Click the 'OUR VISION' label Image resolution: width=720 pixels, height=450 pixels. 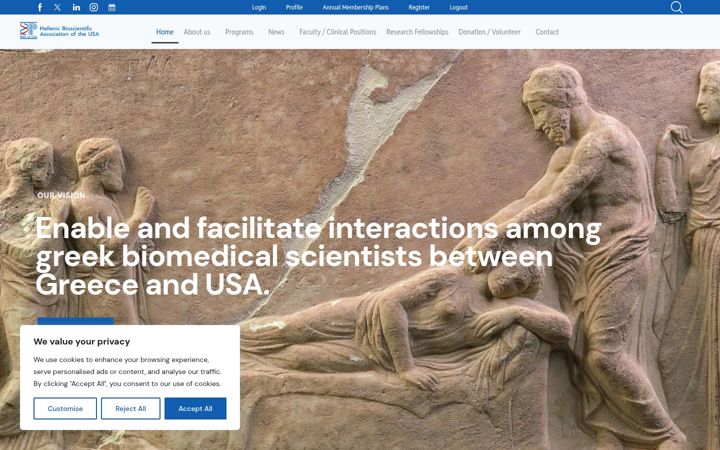pos(62,195)
